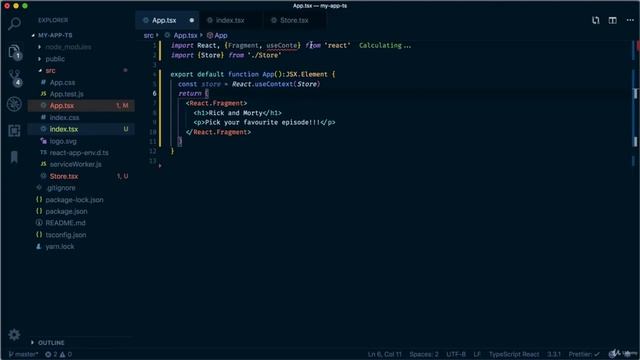Screen dimensions: 640x360
Task: Collapse the src folder
Action: coord(40,71)
